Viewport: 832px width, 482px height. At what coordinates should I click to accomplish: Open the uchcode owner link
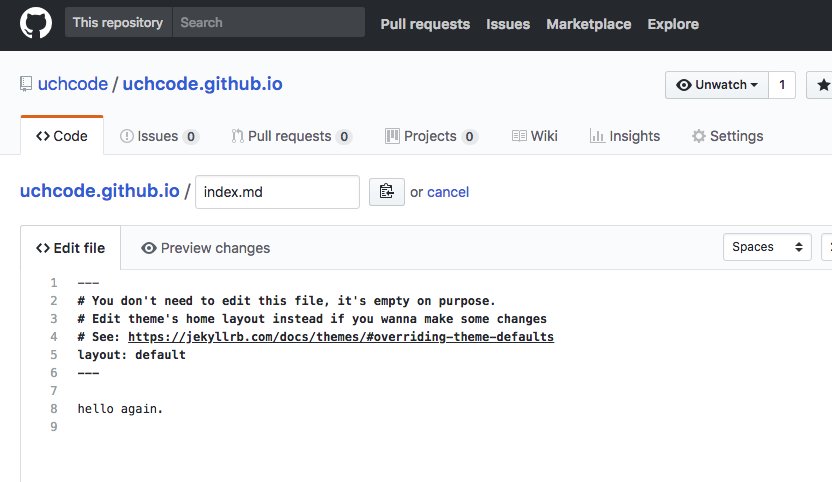[73, 84]
